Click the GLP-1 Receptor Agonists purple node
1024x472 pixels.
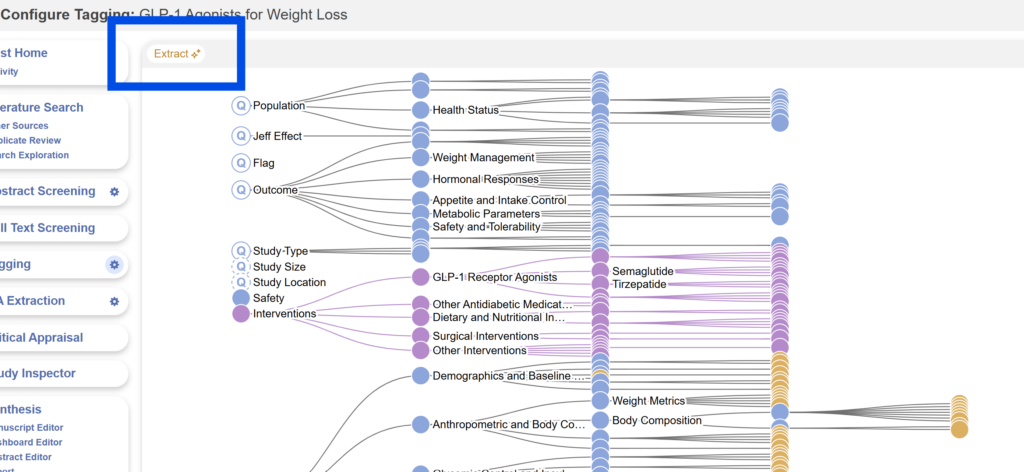(421, 277)
